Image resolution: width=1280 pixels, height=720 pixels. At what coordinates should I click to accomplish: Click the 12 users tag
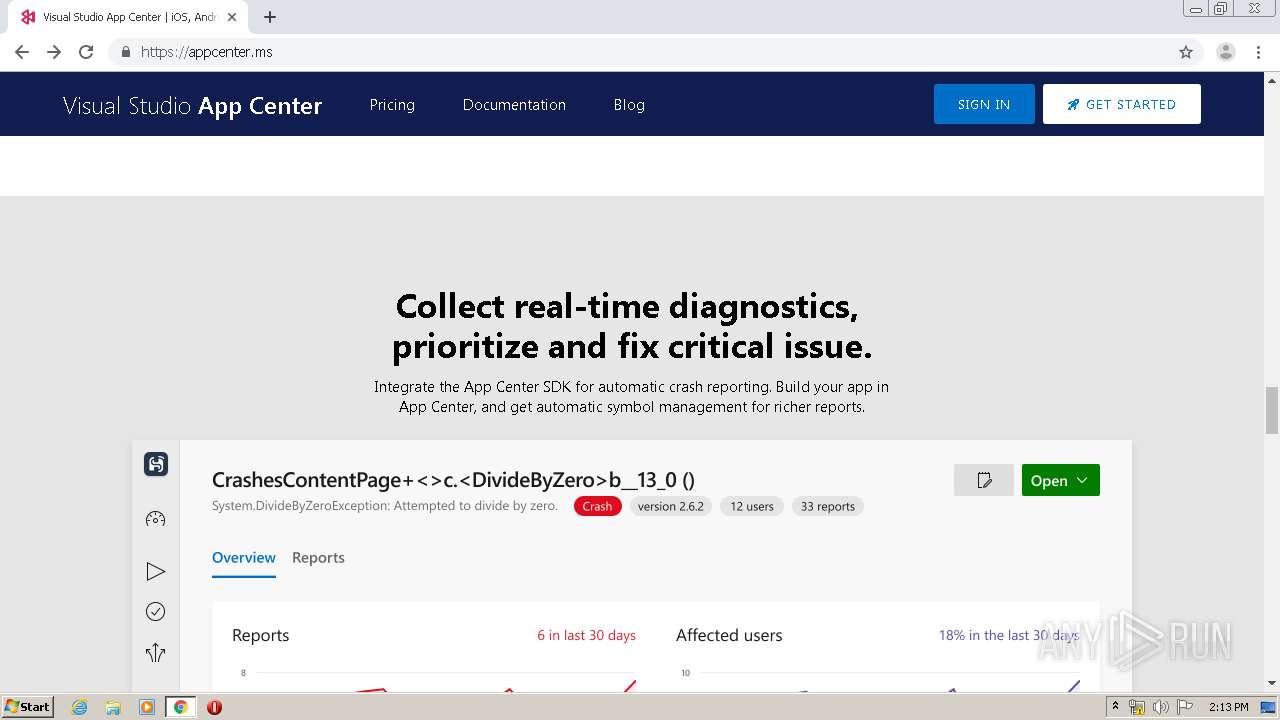752,506
